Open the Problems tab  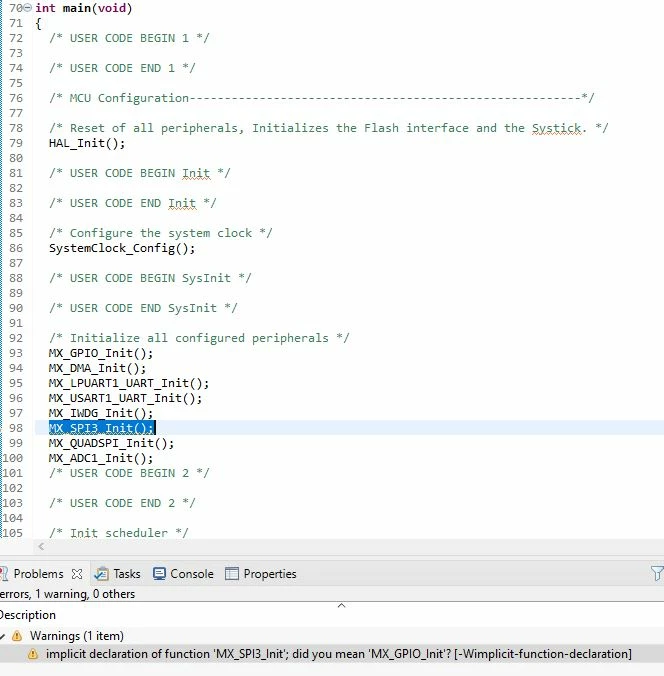point(38,574)
